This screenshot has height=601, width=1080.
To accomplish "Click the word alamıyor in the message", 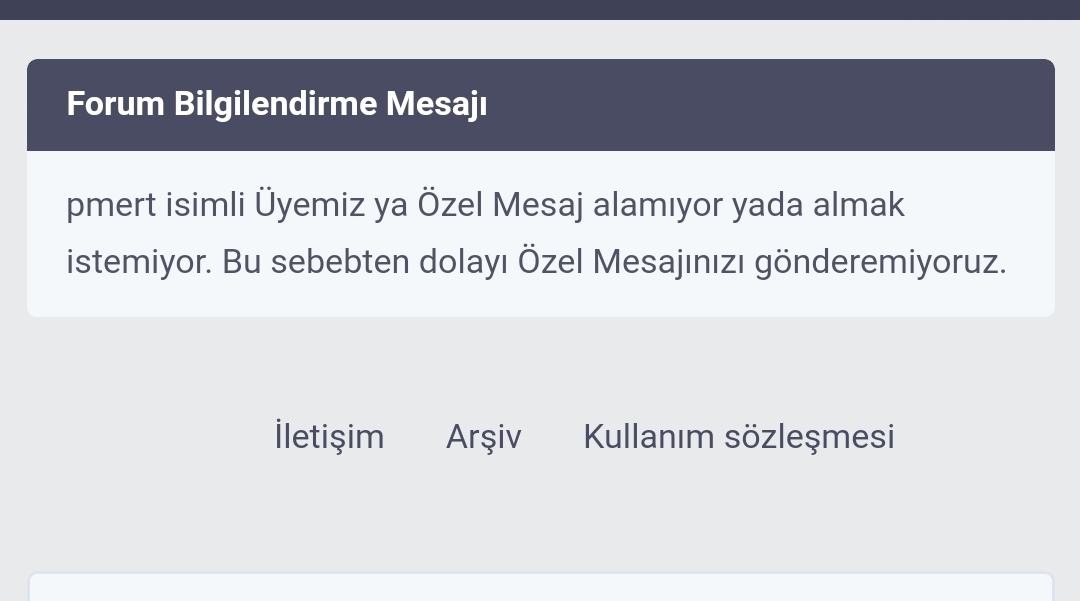I will [657, 205].
